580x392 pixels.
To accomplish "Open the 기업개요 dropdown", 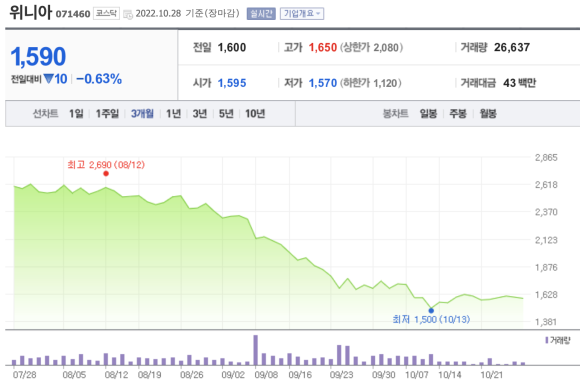I will (302, 14).
